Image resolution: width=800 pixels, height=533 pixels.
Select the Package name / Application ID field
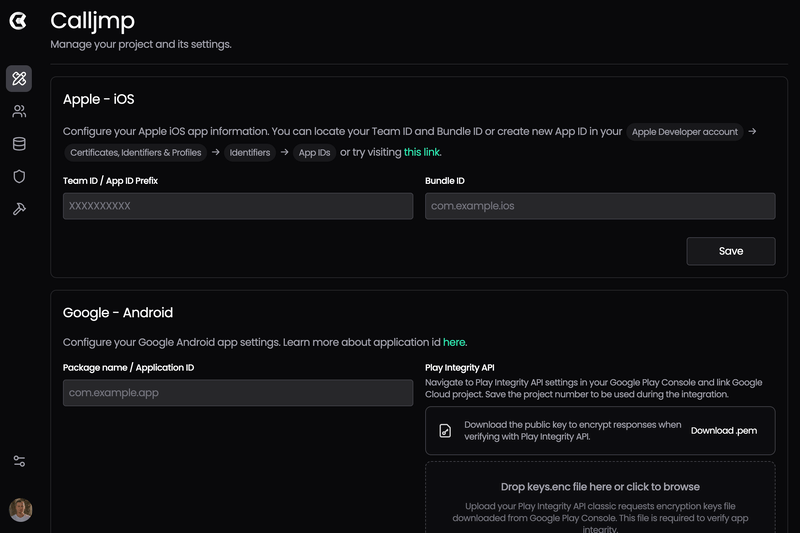(x=238, y=393)
